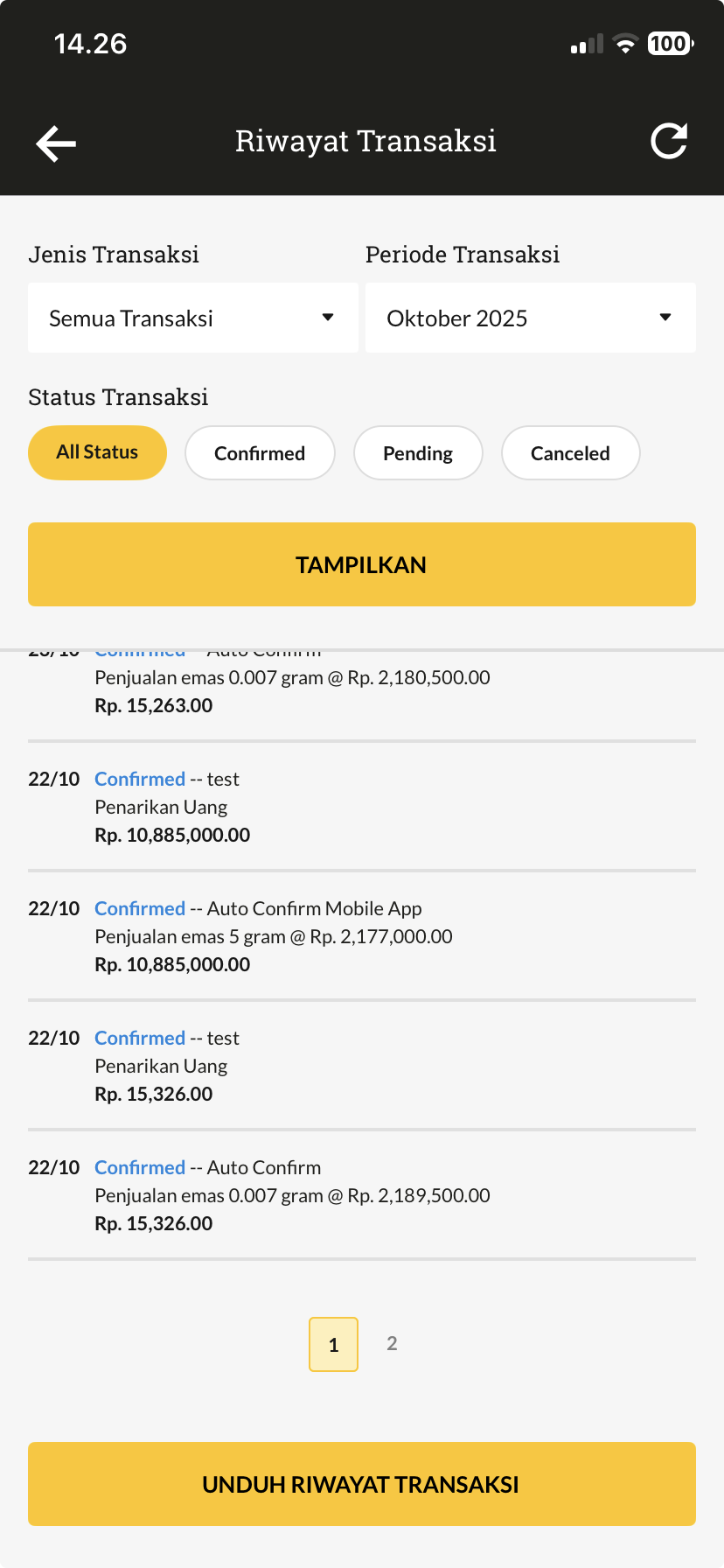Tap the Wi-Fi icon in the status bar
724x1568 pixels.
(625, 44)
